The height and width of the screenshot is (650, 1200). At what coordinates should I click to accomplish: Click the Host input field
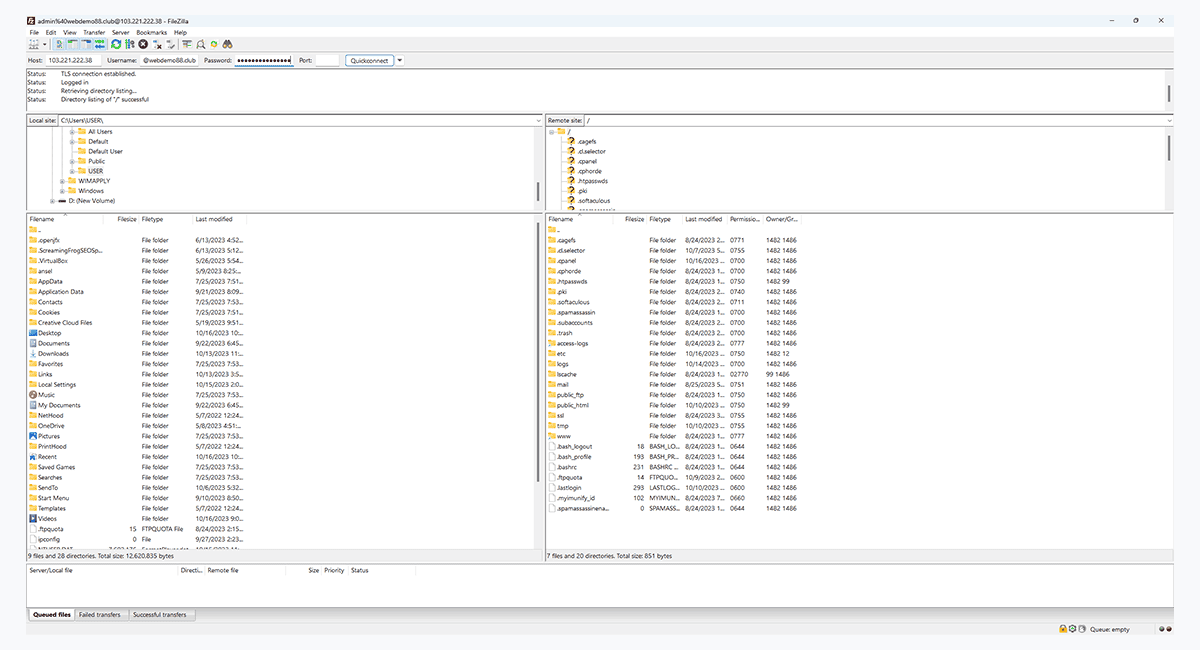(x=74, y=60)
